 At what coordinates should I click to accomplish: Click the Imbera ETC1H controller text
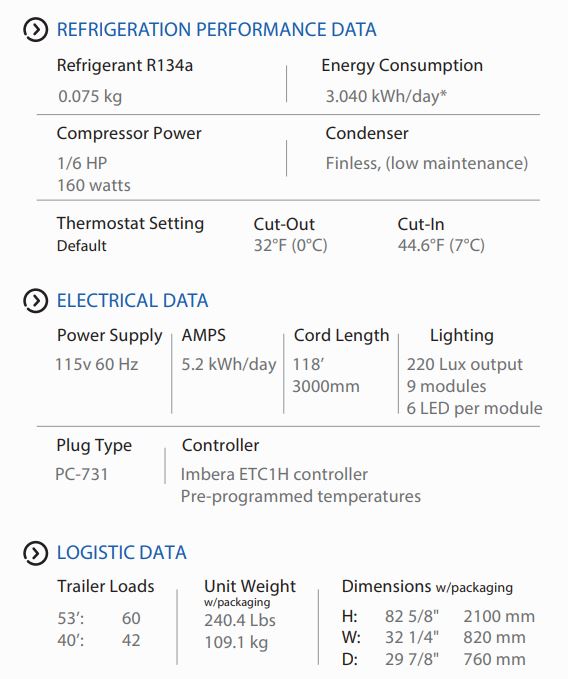(x=274, y=474)
